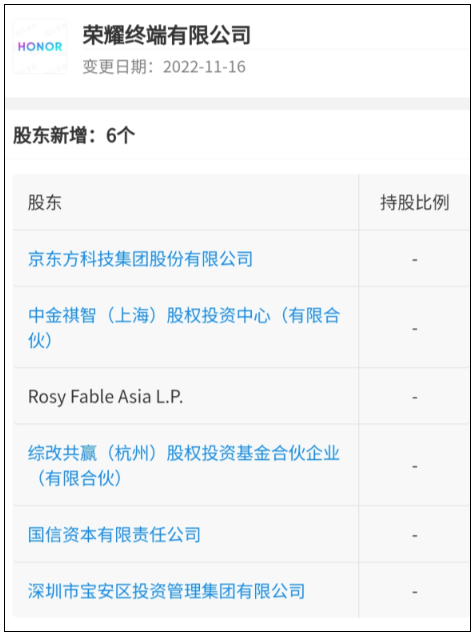Click the 股东 column header
The height and width of the screenshot is (636, 475).
(45, 202)
